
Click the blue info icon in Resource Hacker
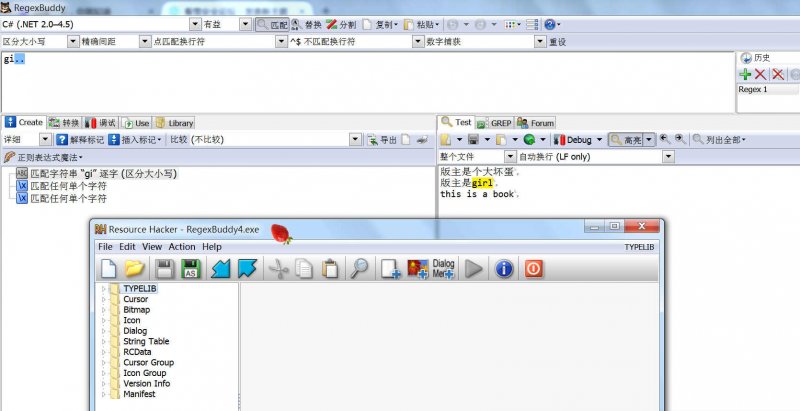[504, 269]
